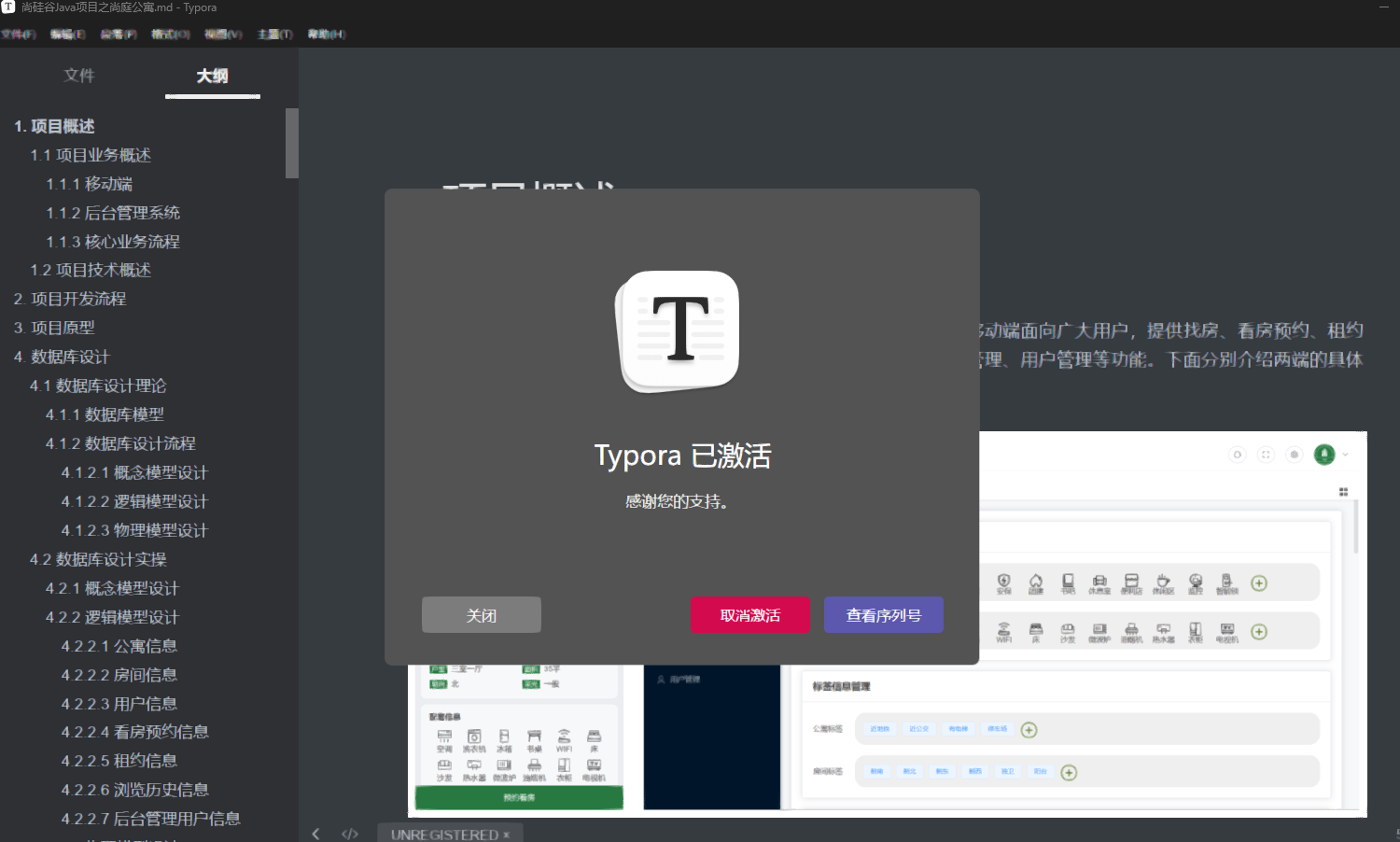Click the 标签信息管理 heading in embedded image
Image resolution: width=1400 pixels, height=842 pixels.
tap(841, 686)
